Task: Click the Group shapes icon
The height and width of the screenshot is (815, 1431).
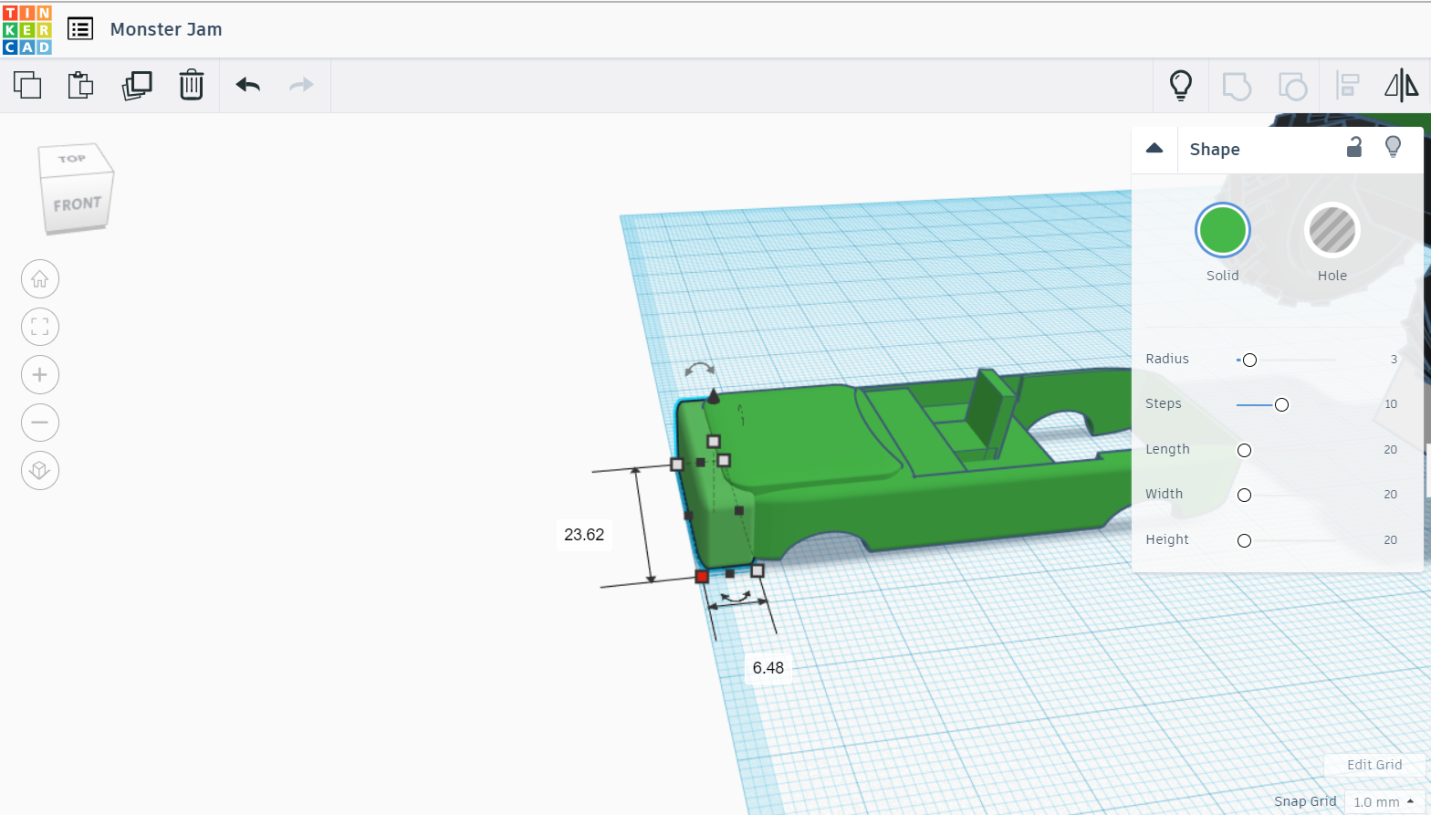Action: click(x=1237, y=86)
